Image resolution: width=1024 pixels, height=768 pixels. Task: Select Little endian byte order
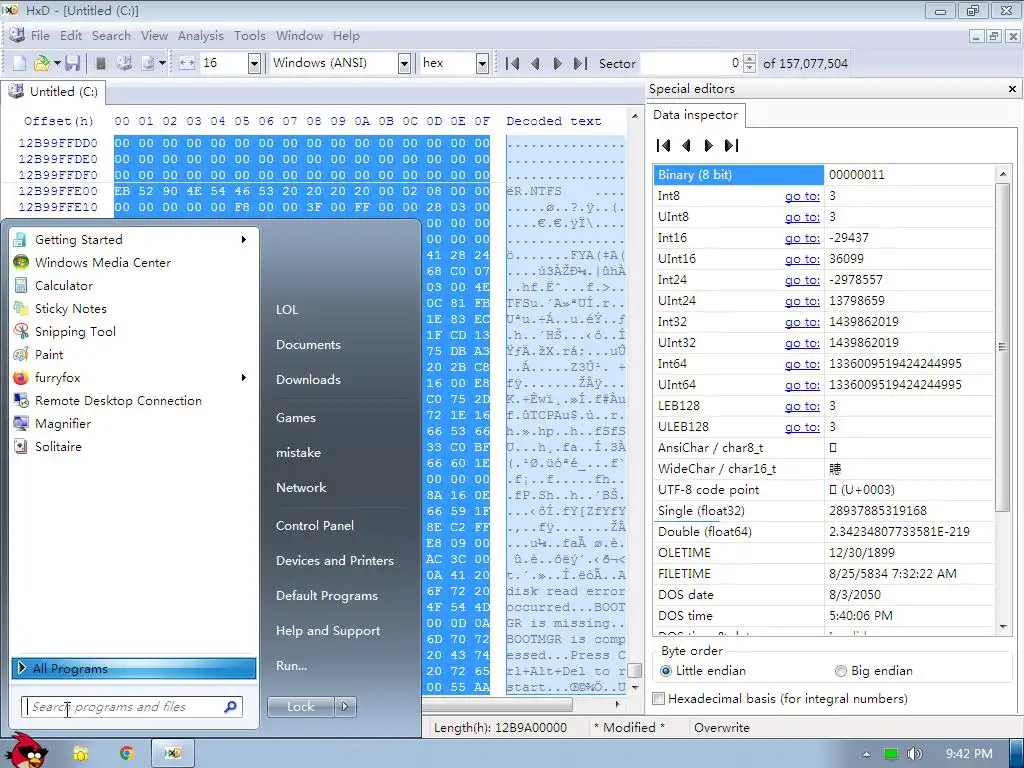(703, 671)
